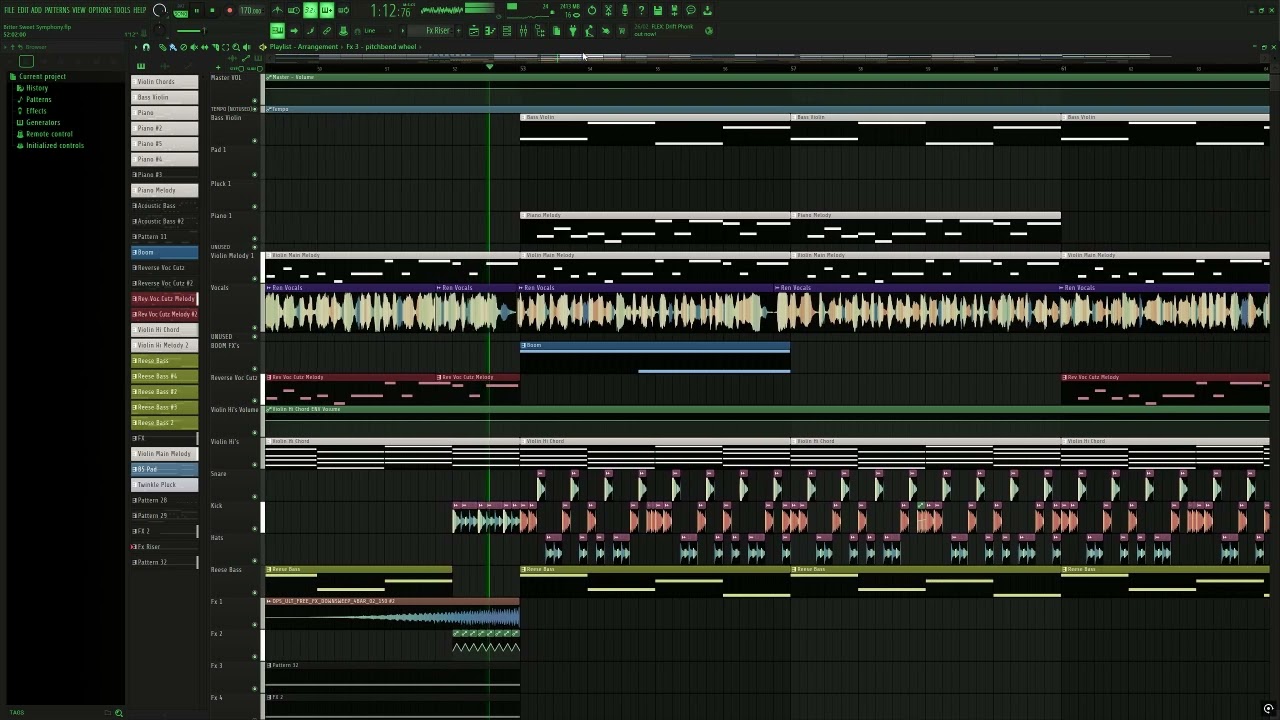Click the Playlist - Arrangement breadcrumb
1280x720 pixels.
click(303, 47)
